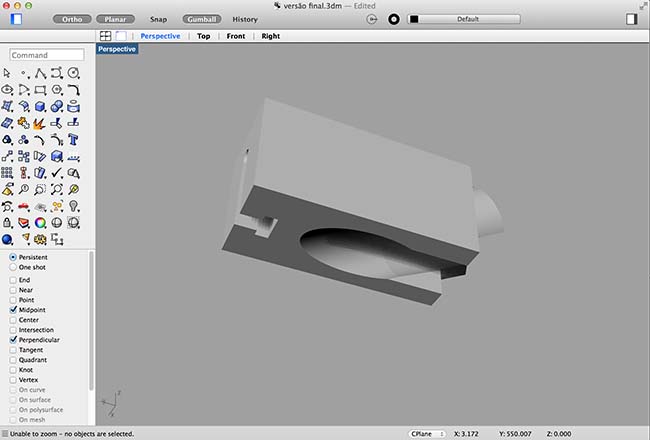Select the Circle tool
The image size is (650, 440).
pyautogui.click(x=73, y=73)
